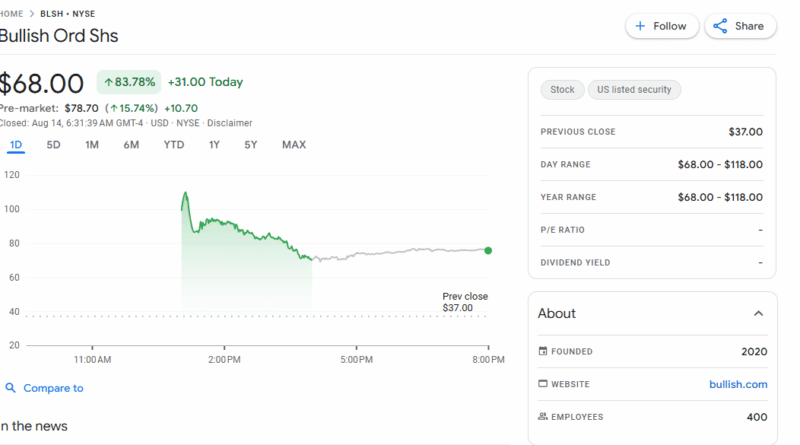Switch to the 5D chart range
Screen dimensions: 800x445
[x=54, y=145]
